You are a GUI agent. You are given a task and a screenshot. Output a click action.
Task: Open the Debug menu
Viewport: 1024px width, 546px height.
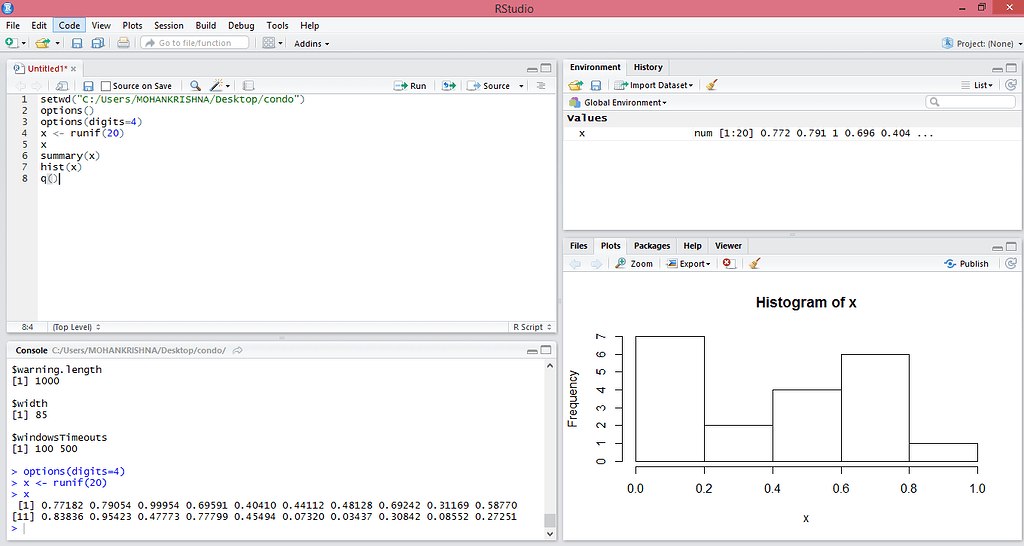coord(241,25)
